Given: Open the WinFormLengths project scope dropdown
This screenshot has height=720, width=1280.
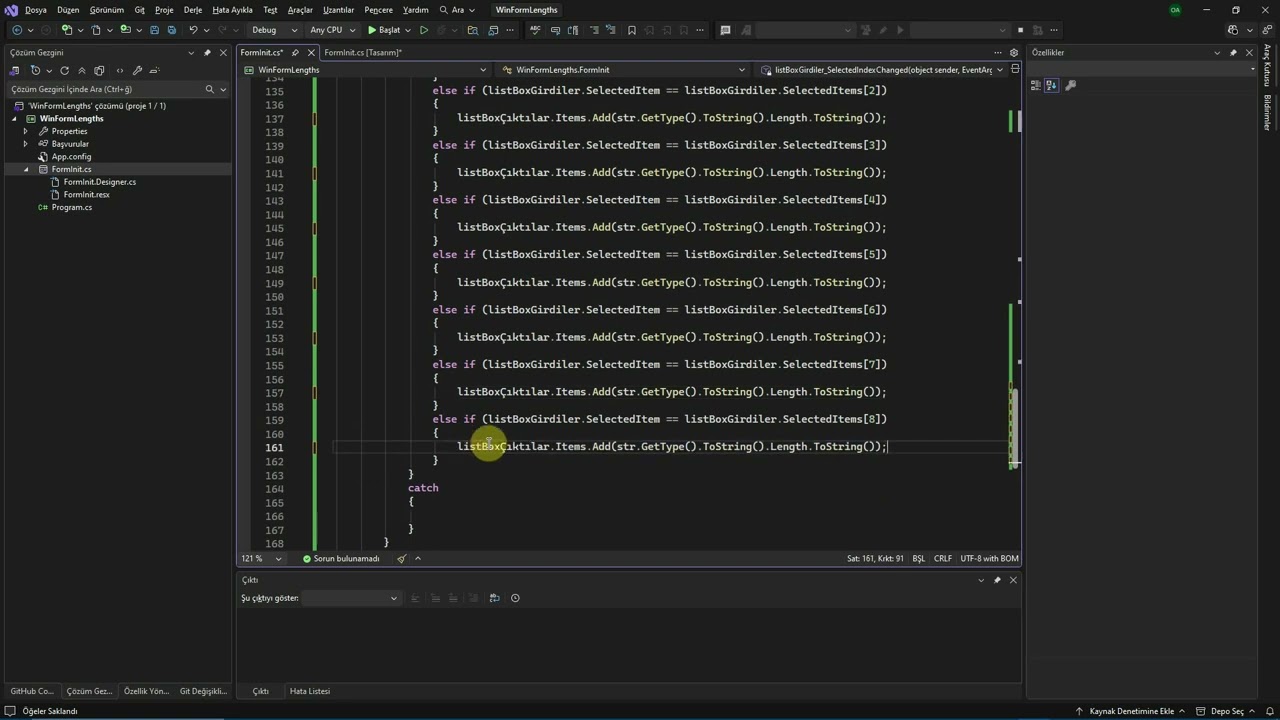Looking at the screenshot, I should point(365,70).
